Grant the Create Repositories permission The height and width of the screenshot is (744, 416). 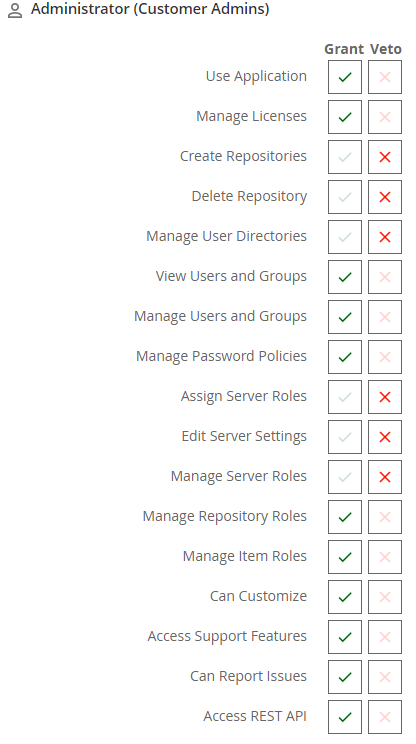point(345,157)
